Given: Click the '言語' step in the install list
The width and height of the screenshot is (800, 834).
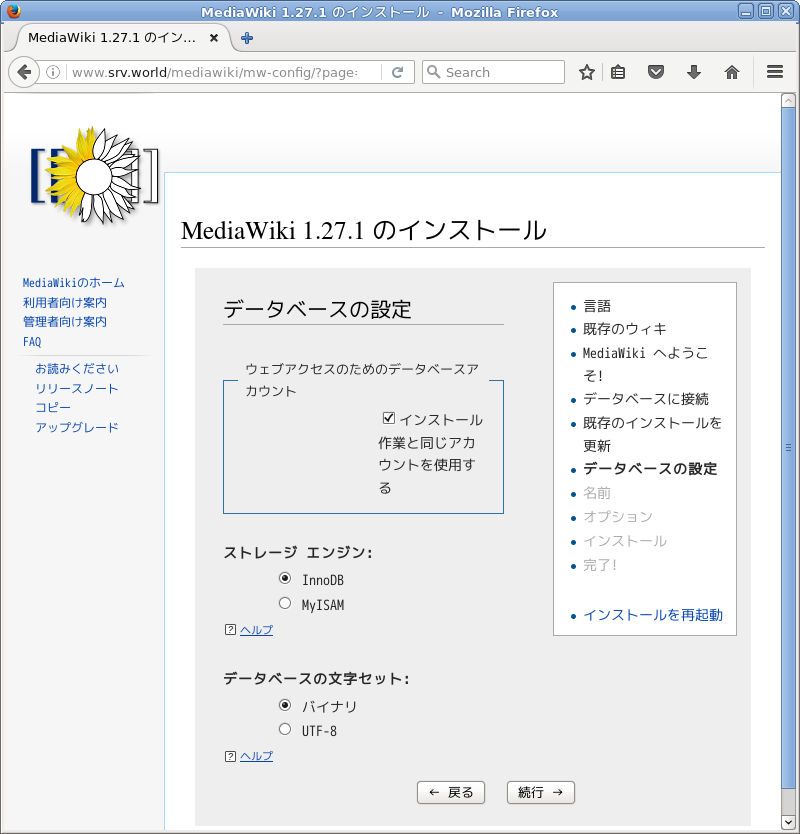Looking at the screenshot, I should (x=597, y=306).
